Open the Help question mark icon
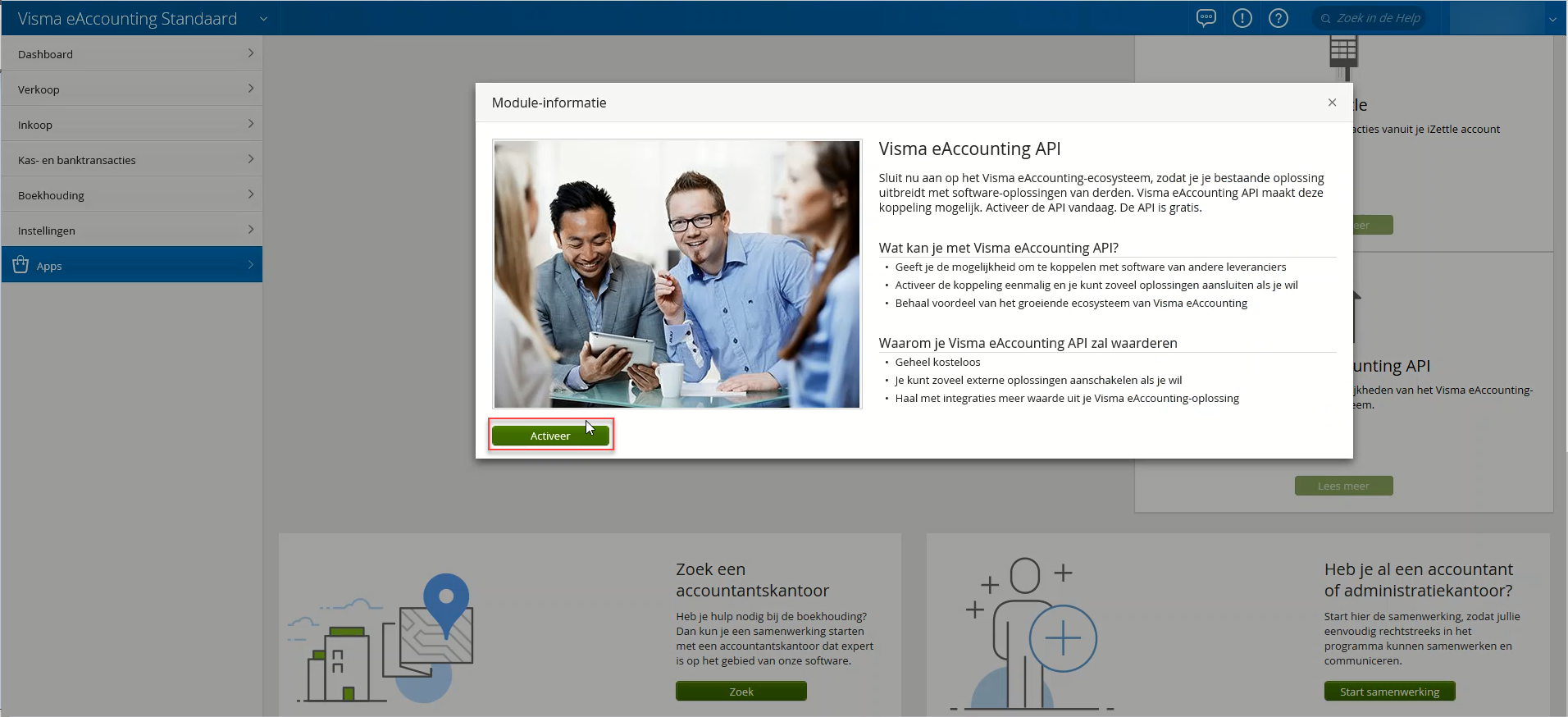The height and width of the screenshot is (717, 1568). click(1279, 18)
